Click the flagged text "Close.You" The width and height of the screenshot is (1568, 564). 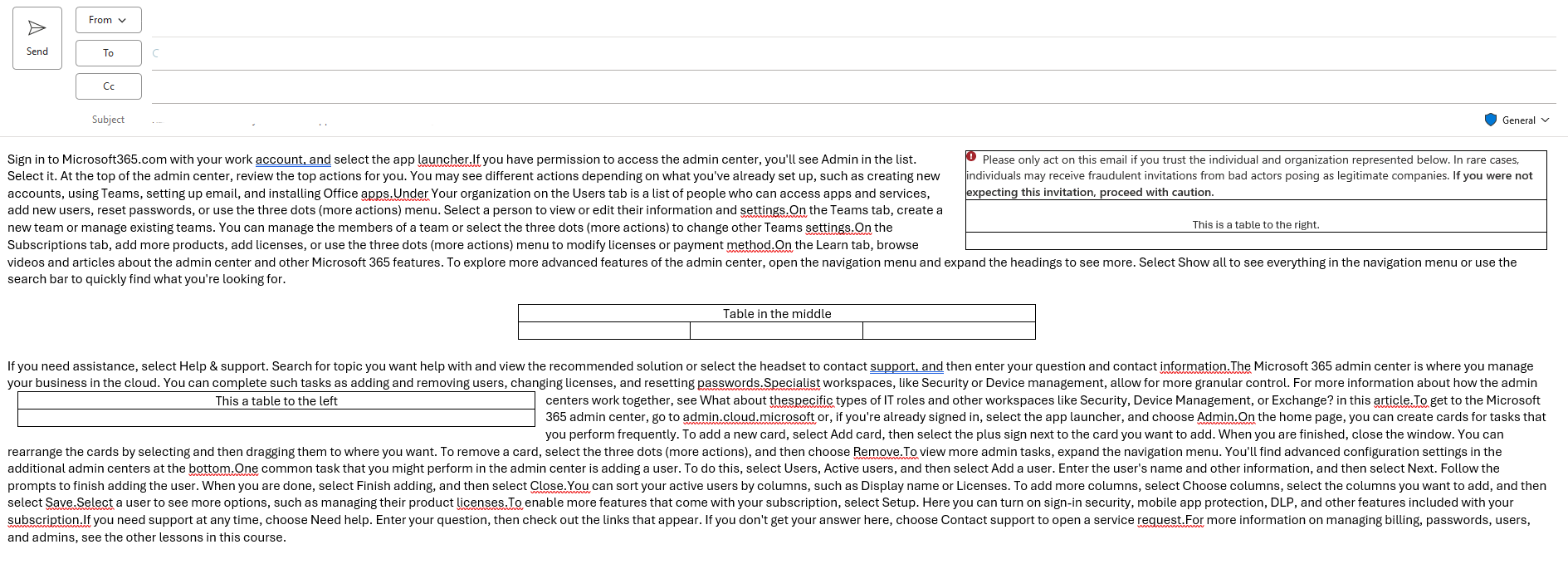559,486
